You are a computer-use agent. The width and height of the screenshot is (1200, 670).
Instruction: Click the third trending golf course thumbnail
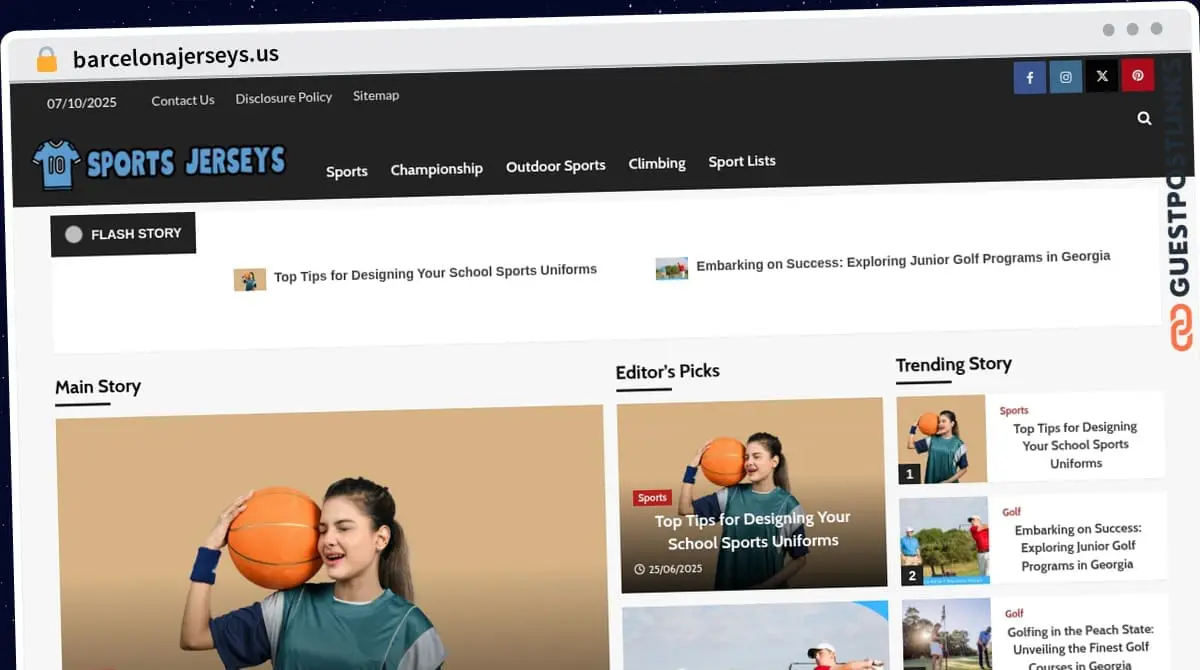(x=947, y=635)
